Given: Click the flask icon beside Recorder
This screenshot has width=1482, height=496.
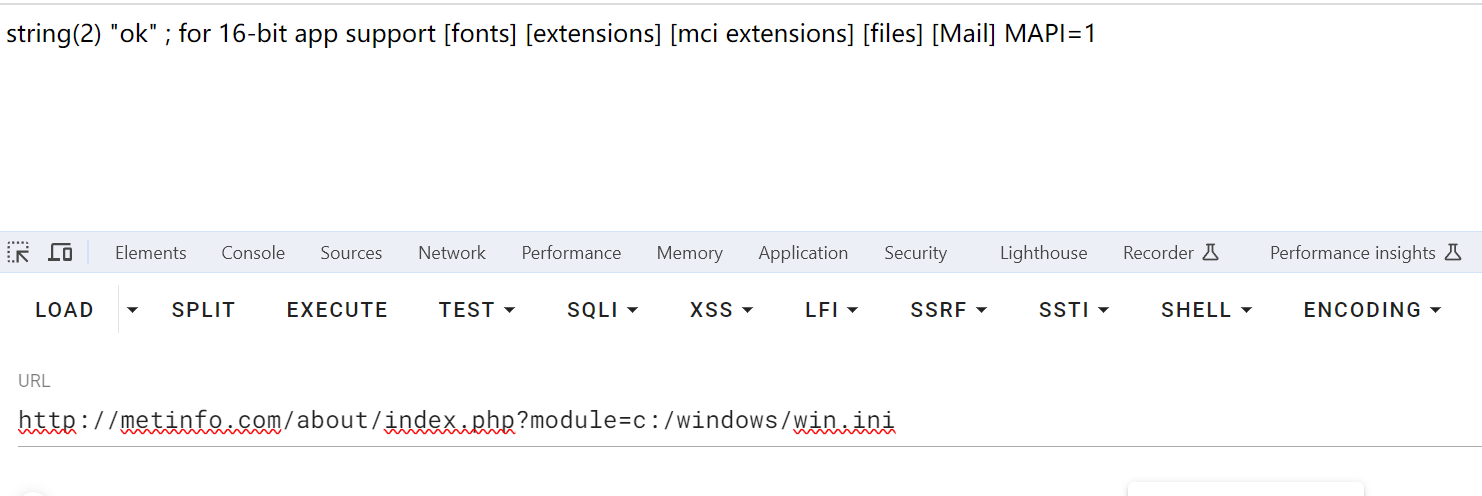Looking at the screenshot, I should click(x=1210, y=253).
